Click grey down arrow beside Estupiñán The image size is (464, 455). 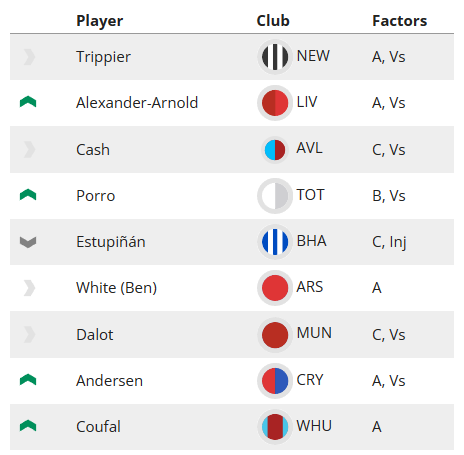click(28, 242)
